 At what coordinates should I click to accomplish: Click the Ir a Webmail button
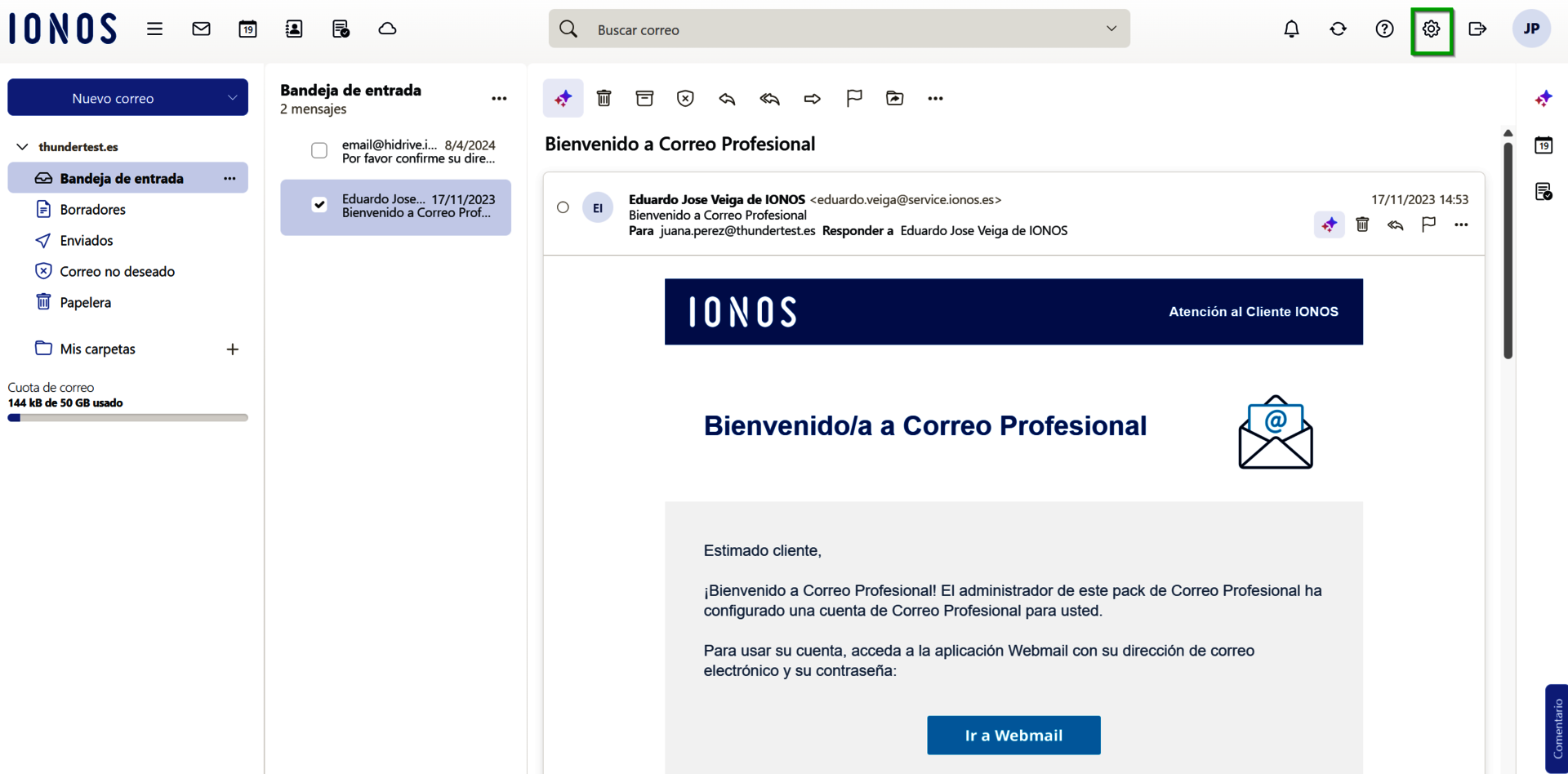(x=1013, y=735)
